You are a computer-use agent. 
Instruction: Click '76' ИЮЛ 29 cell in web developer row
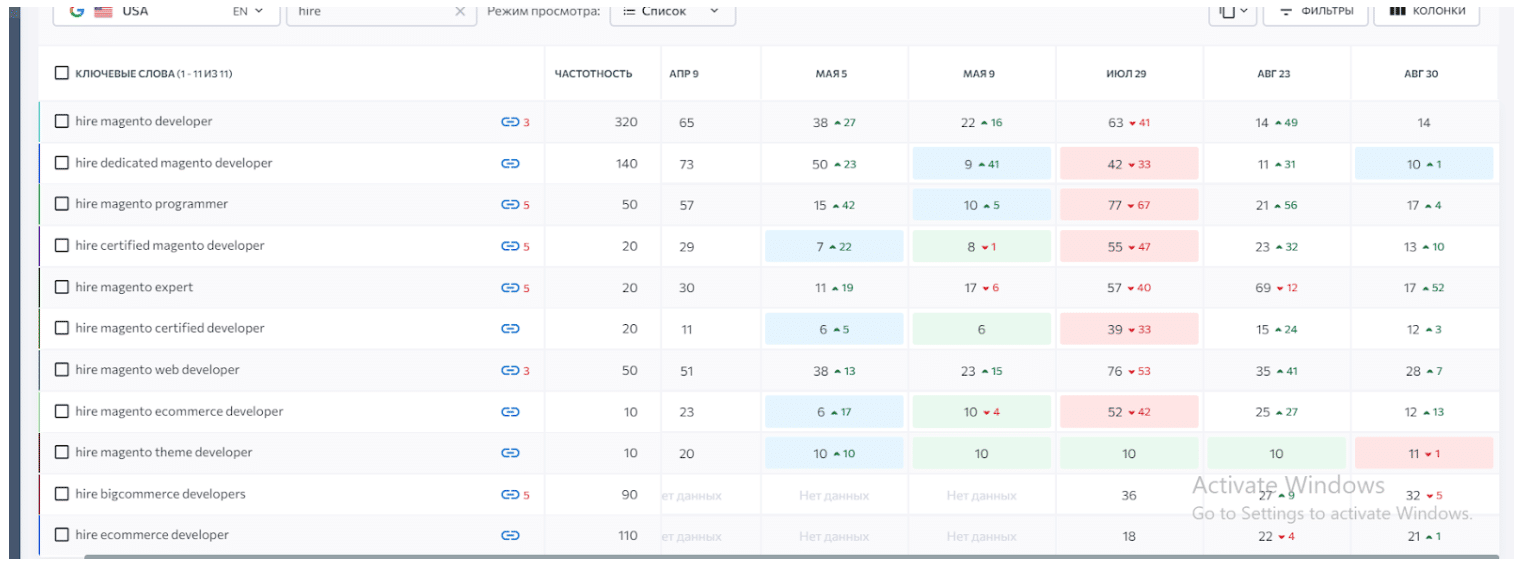point(1129,371)
